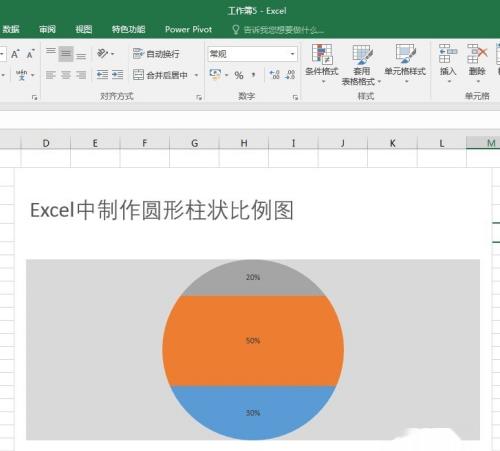
Task: Click 合并后居中 merge and center
Action: pyautogui.click(x=160, y=75)
